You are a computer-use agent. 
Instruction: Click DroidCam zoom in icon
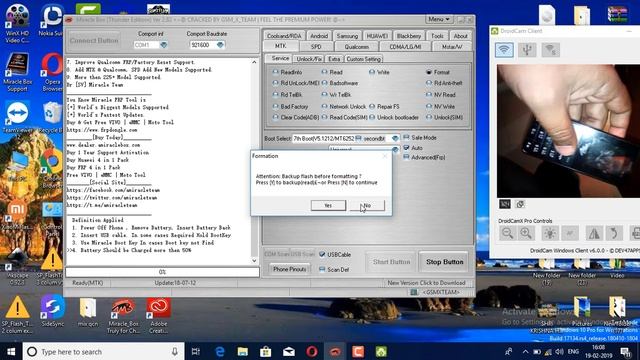526,233
